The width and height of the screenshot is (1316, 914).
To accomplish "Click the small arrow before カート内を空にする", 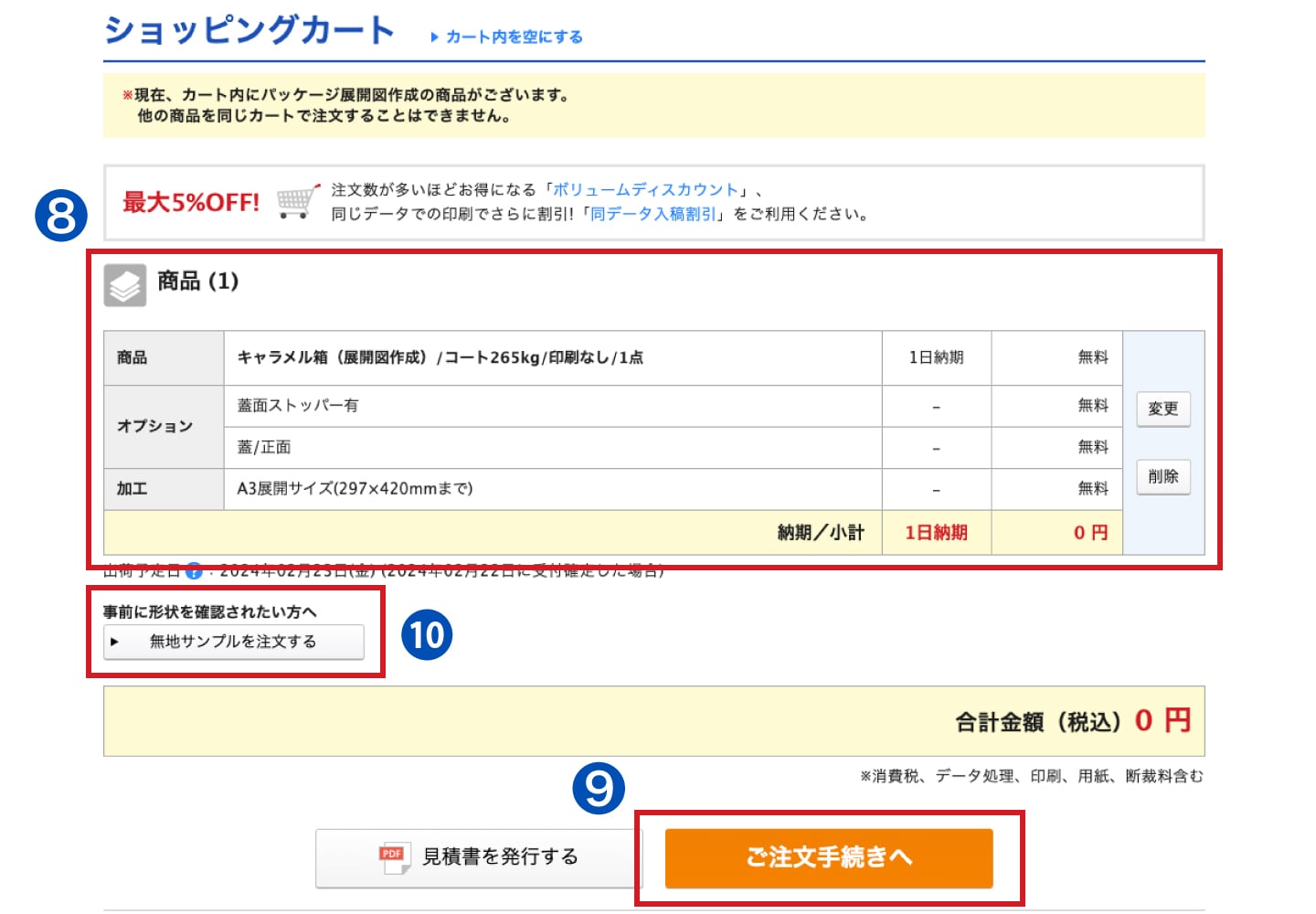I will point(435,37).
